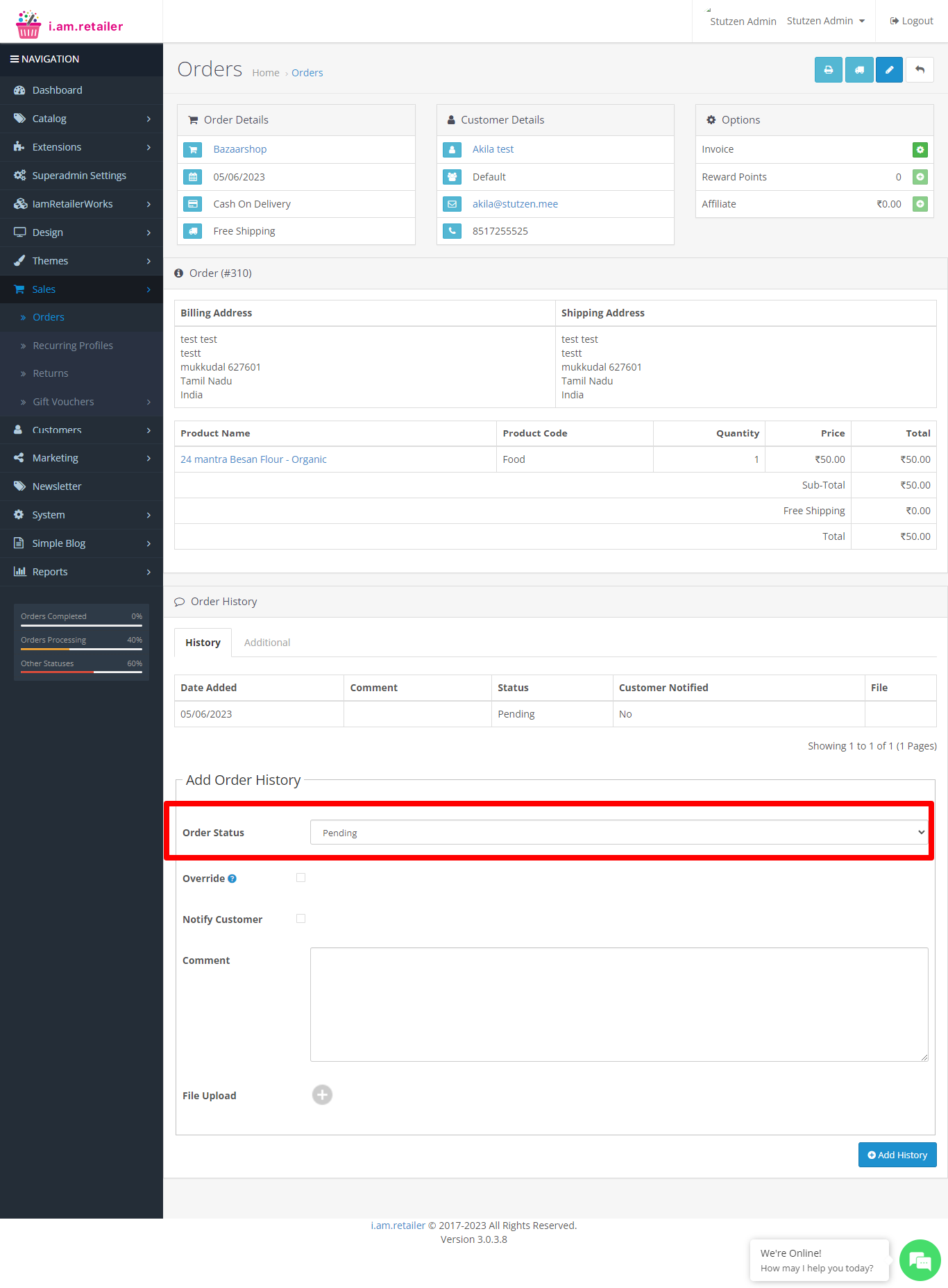
Task: Tick the Override checkbox
Action: 301,878
